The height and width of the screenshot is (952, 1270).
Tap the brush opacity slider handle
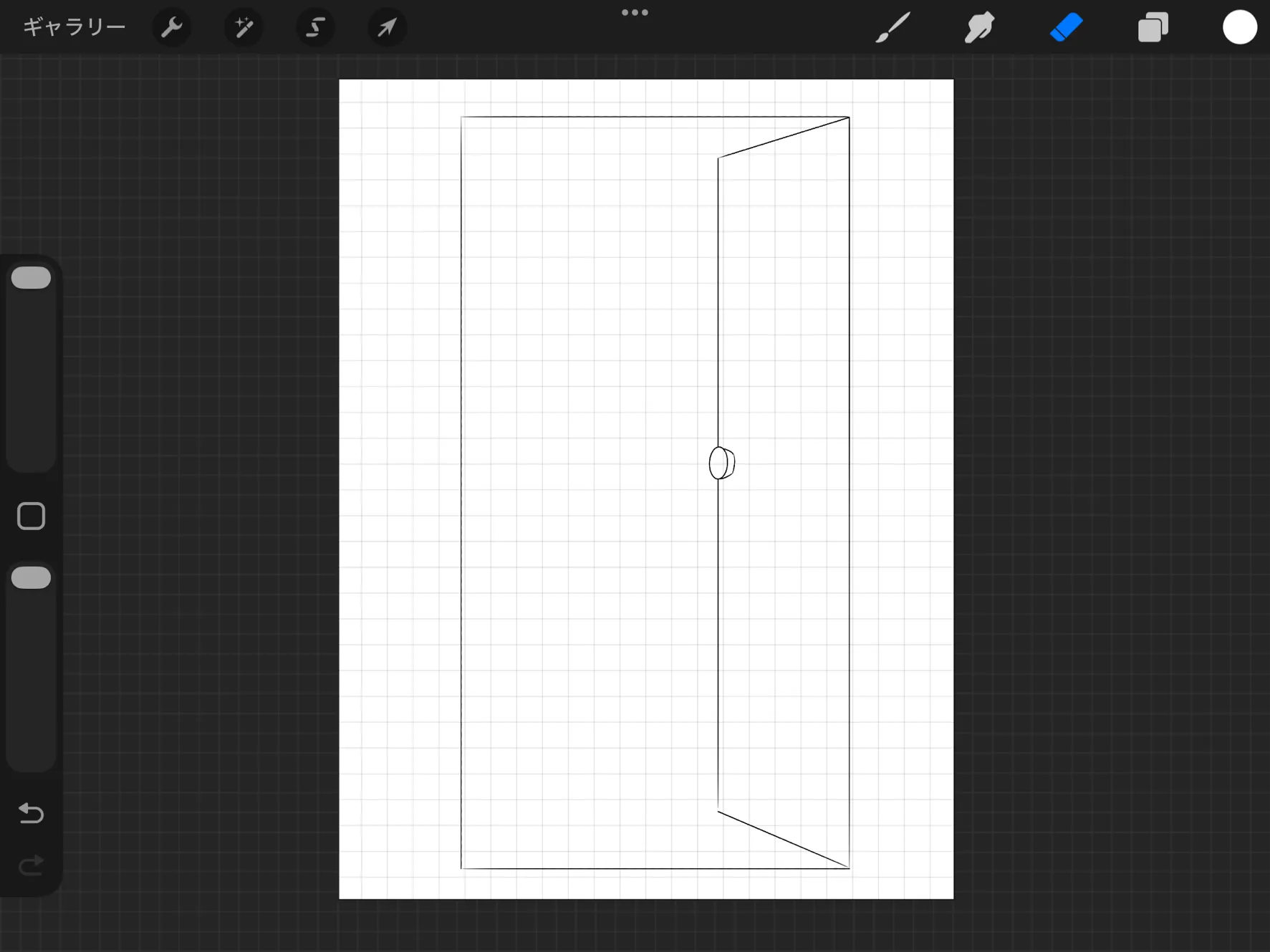[x=31, y=578]
